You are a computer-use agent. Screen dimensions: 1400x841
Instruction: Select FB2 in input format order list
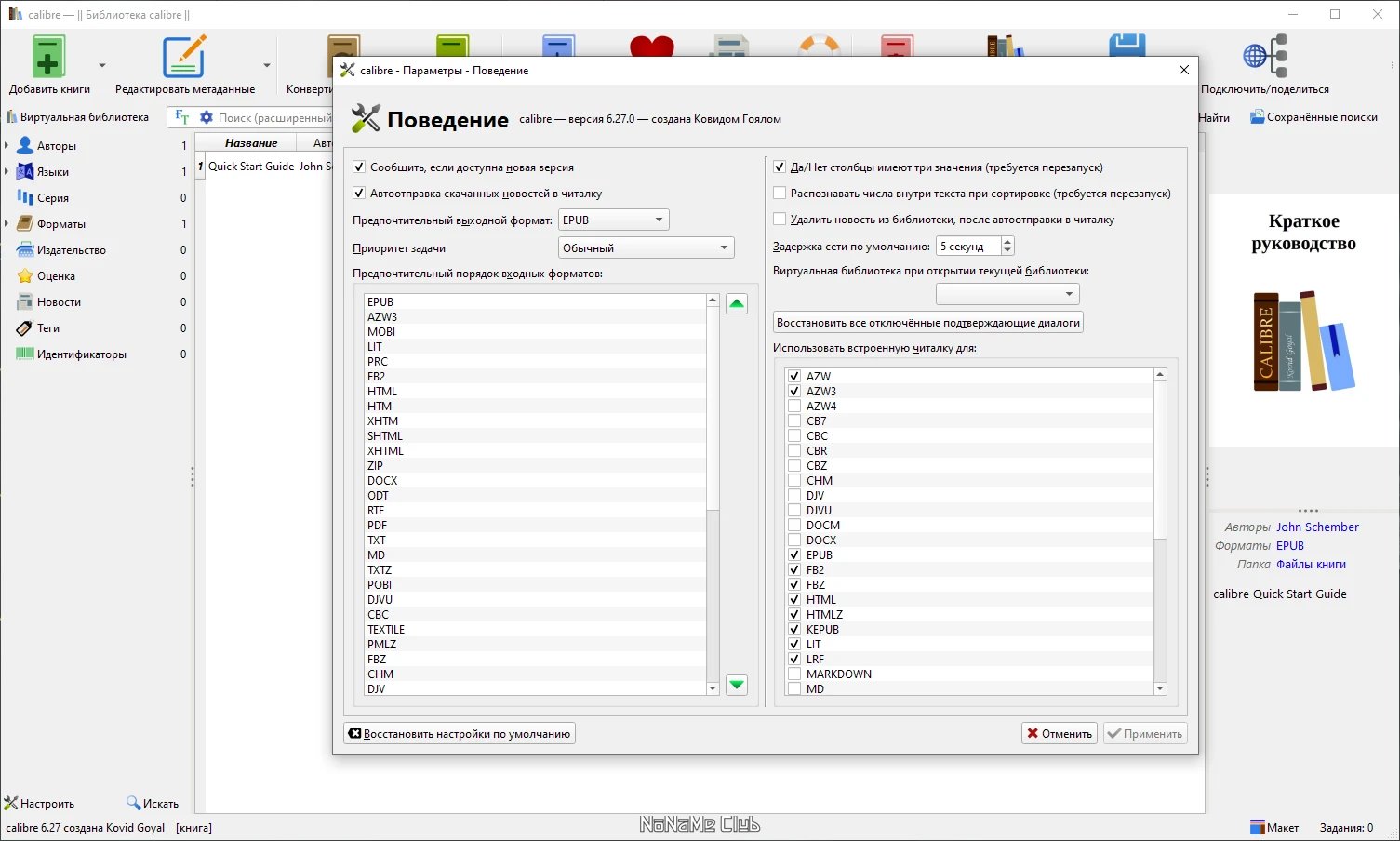tap(536, 377)
